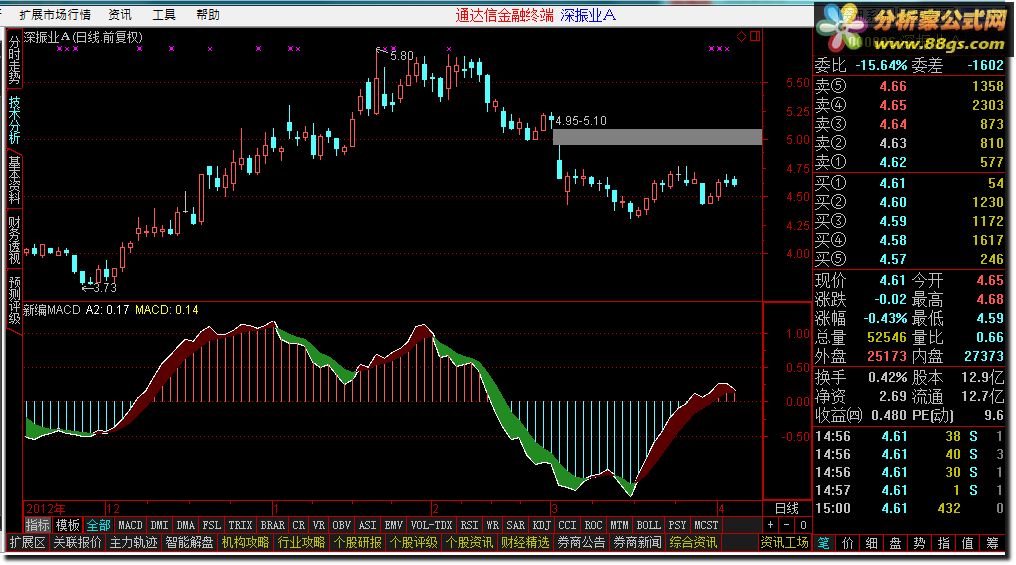Switch indicator to FSL
1016x565 pixels.
[212, 525]
